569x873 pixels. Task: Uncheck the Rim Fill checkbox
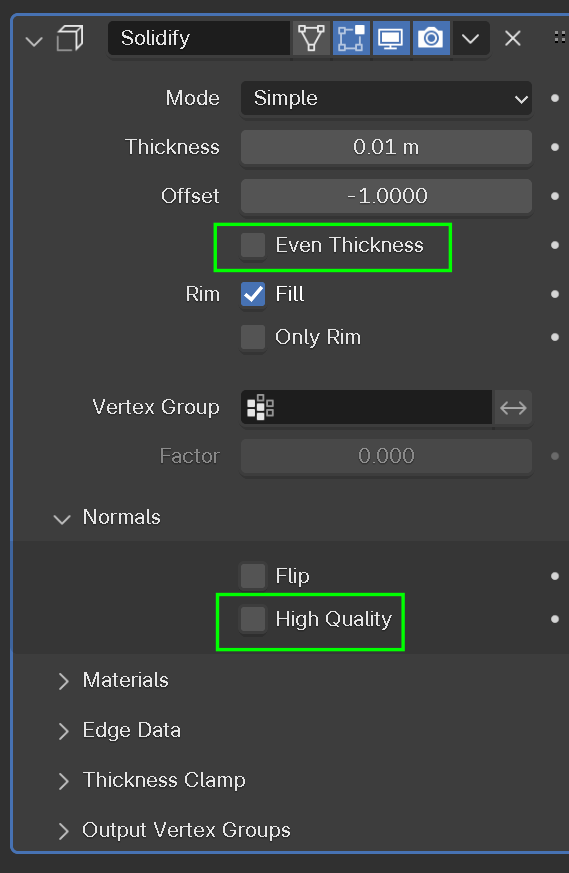click(253, 294)
